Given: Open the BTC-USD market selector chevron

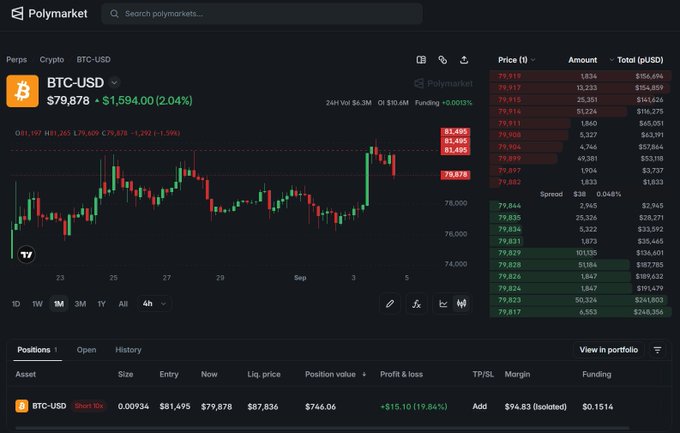Looking at the screenshot, I should 114,82.
